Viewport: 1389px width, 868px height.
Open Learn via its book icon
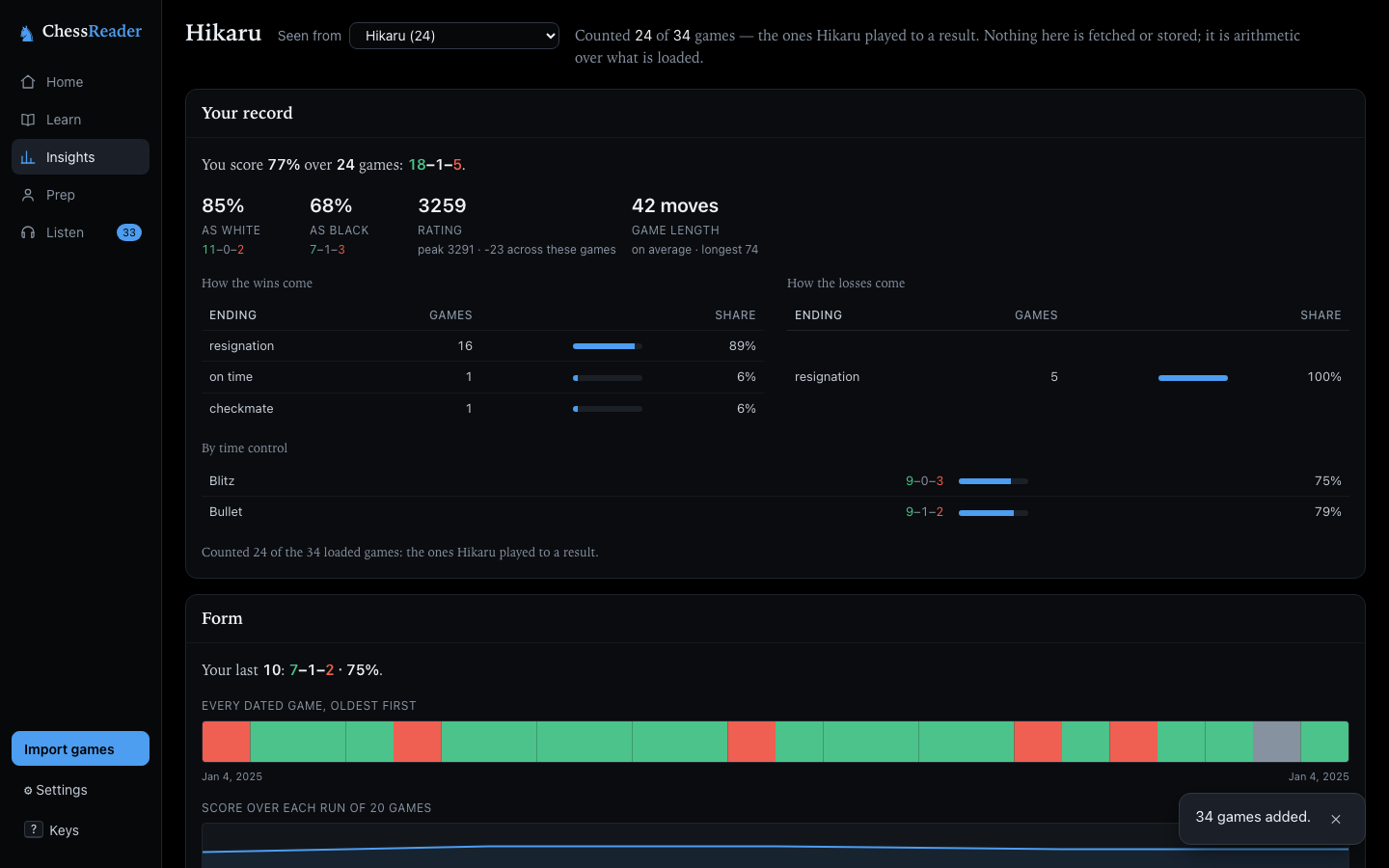[x=28, y=120]
